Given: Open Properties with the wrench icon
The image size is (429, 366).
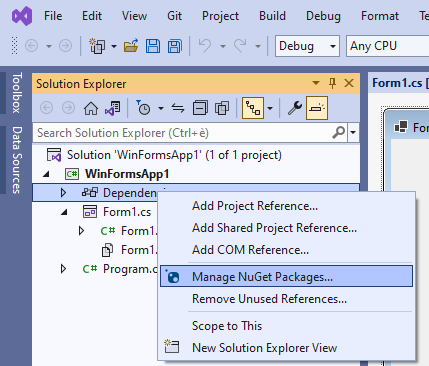Looking at the screenshot, I should (x=295, y=108).
